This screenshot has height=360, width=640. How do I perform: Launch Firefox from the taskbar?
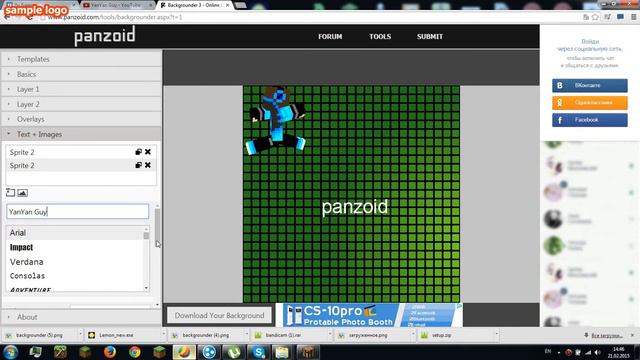110,352
